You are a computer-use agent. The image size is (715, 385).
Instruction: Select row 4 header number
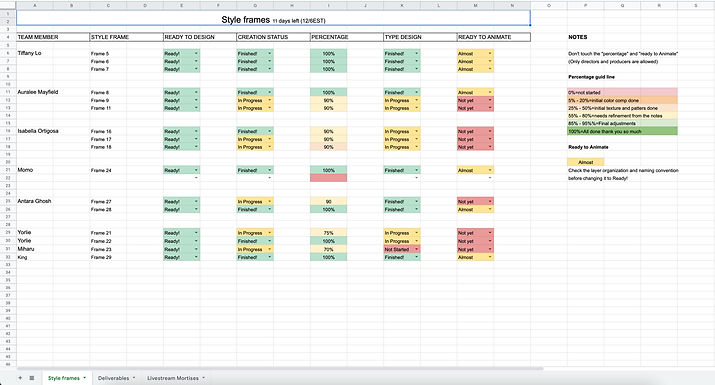tap(8, 37)
